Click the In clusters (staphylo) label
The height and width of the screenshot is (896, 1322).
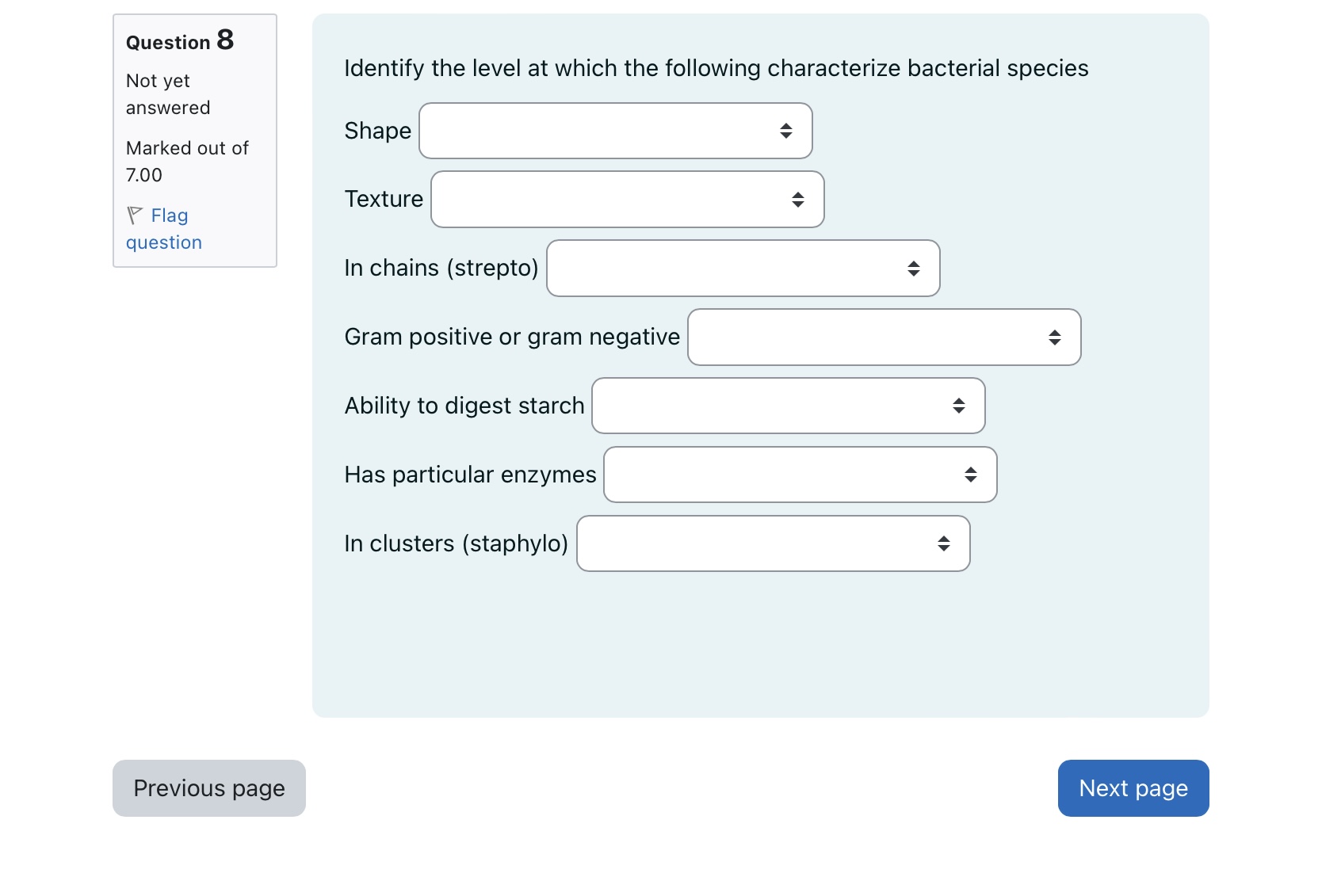coord(457,543)
